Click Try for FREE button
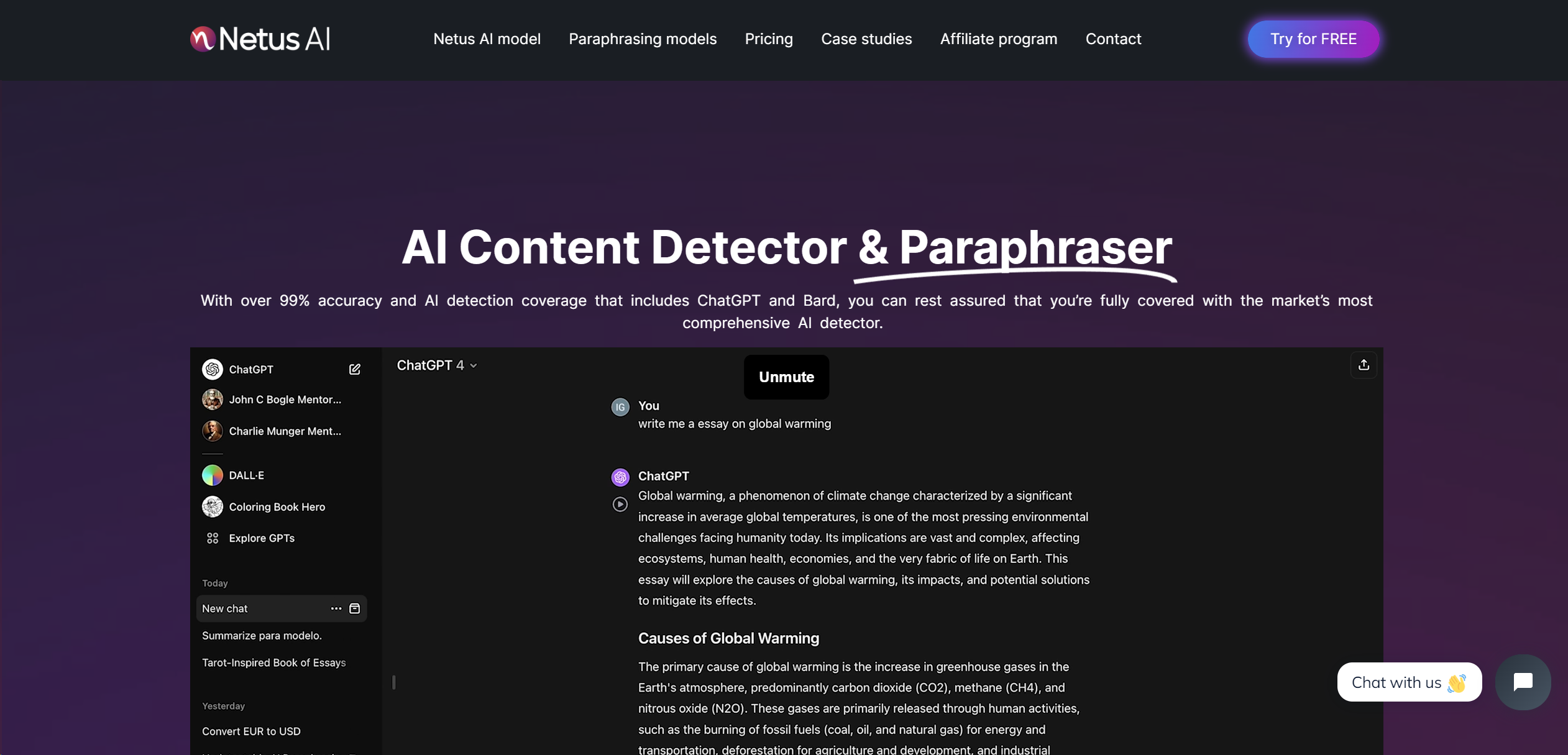1568x755 pixels. [x=1314, y=38]
